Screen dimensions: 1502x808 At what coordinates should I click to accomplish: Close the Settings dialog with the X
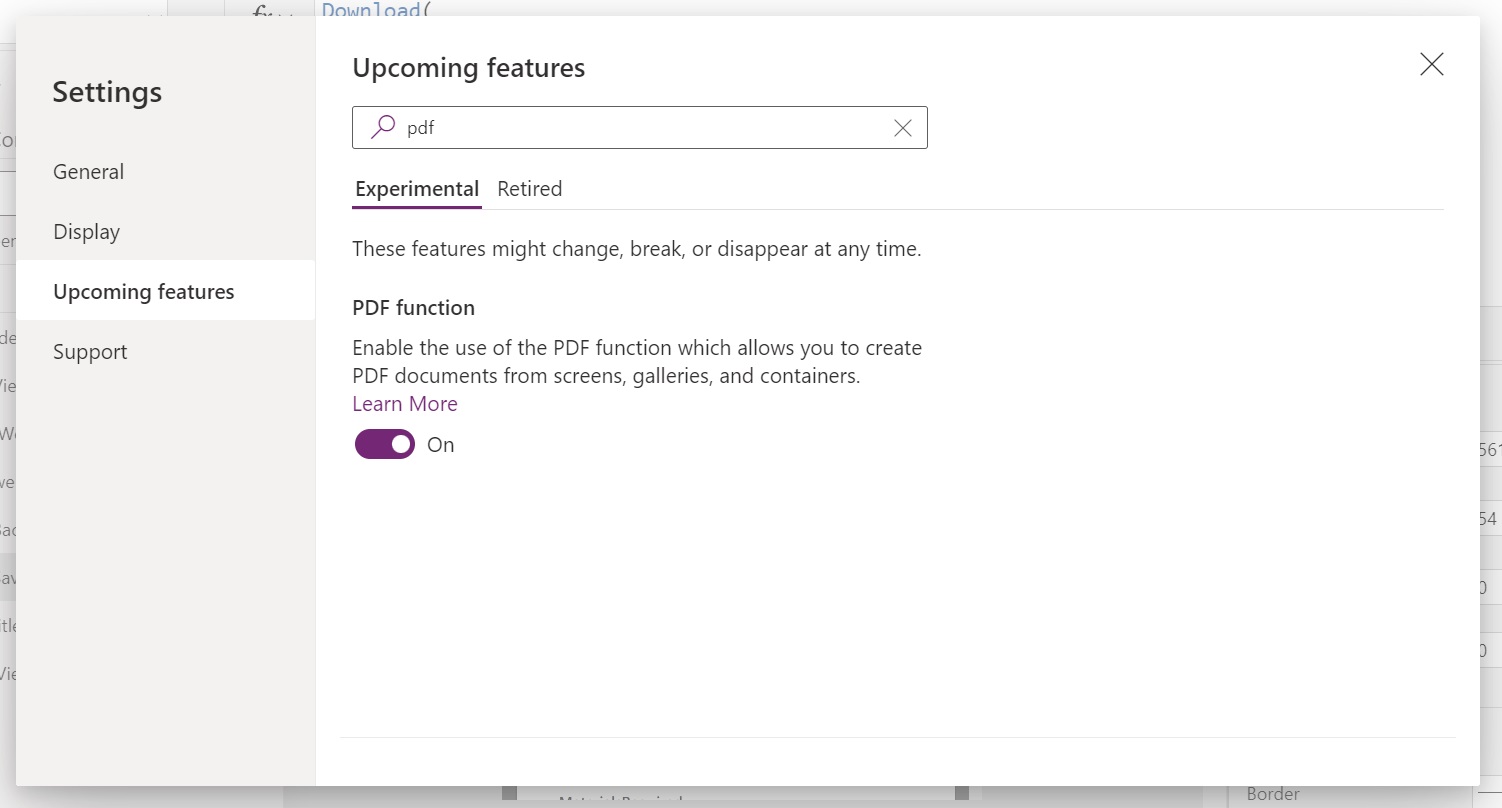[1431, 64]
